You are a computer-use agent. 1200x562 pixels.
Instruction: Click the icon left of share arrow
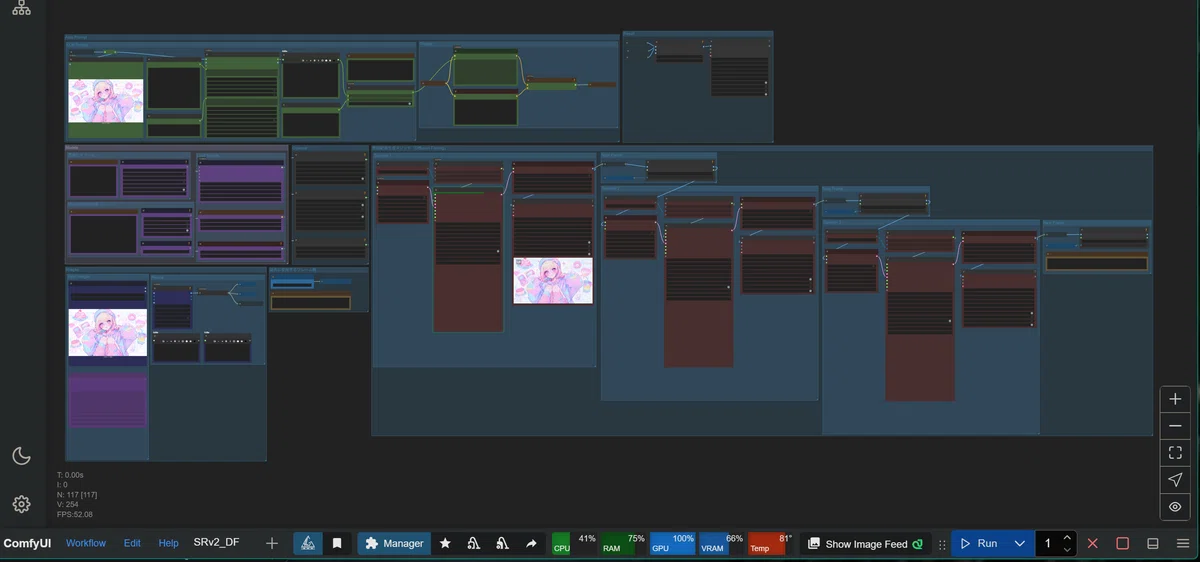(x=503, y=543)
